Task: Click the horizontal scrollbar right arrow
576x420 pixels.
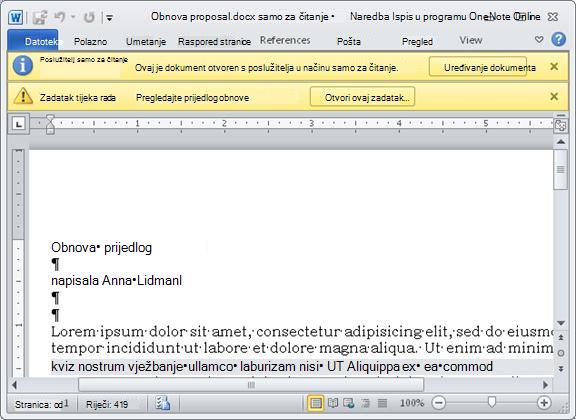Action: coord(545,385)
